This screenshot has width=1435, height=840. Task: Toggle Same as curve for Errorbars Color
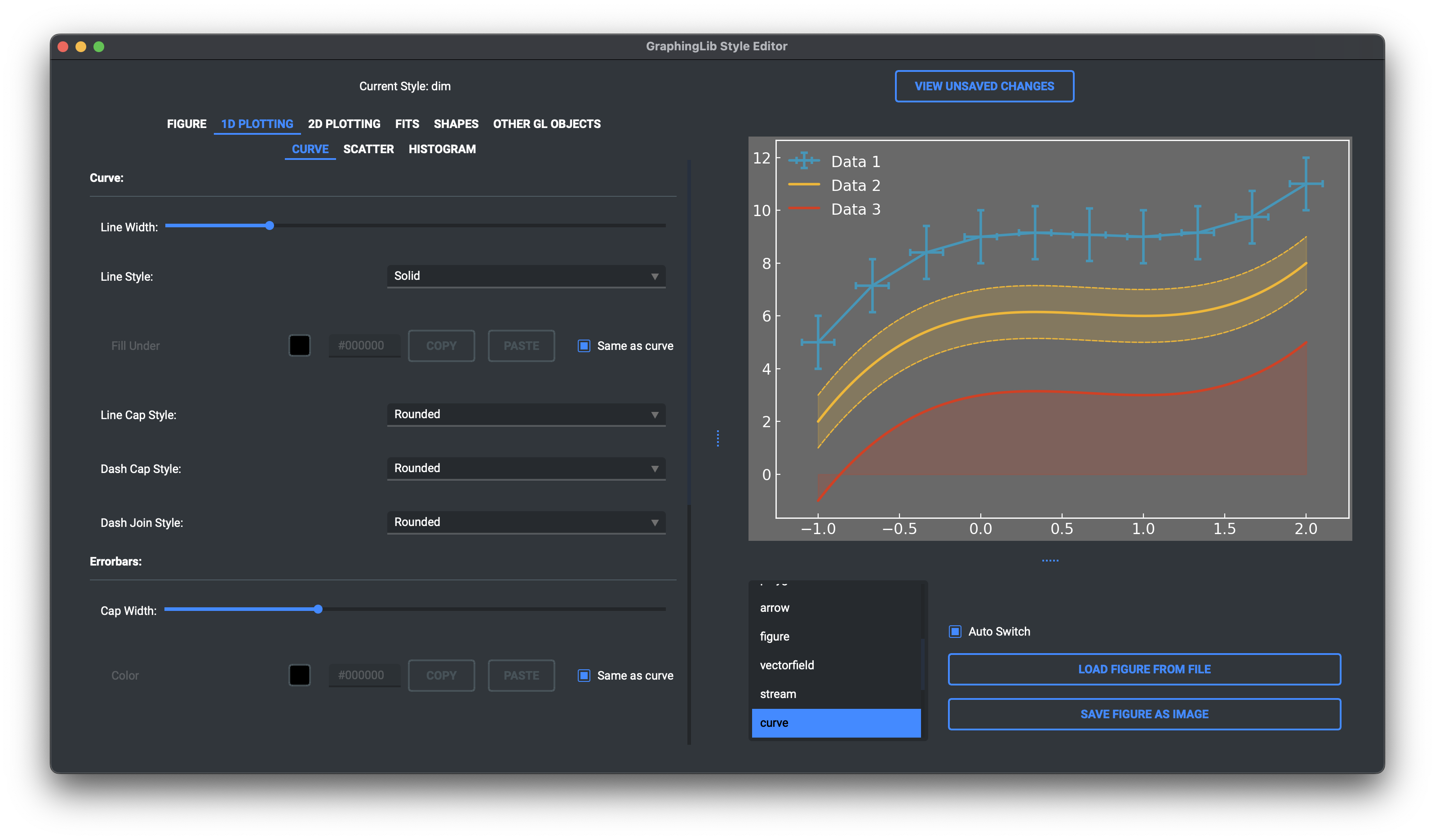(x=584, y=676)
